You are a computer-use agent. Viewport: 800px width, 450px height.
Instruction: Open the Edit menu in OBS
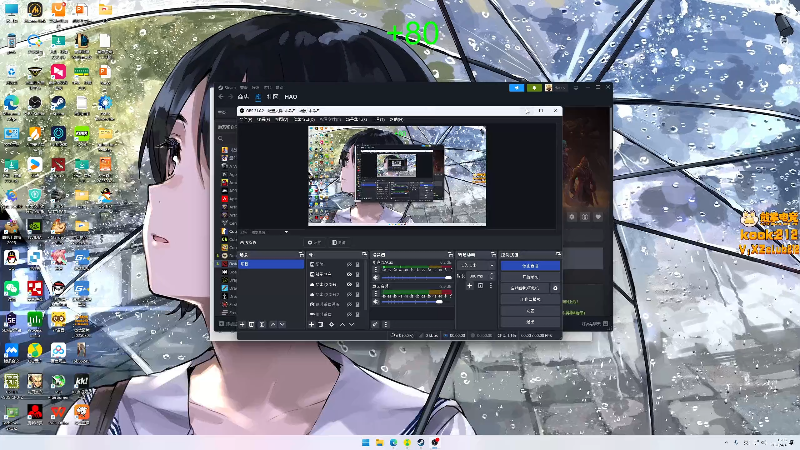coord(263,119)
